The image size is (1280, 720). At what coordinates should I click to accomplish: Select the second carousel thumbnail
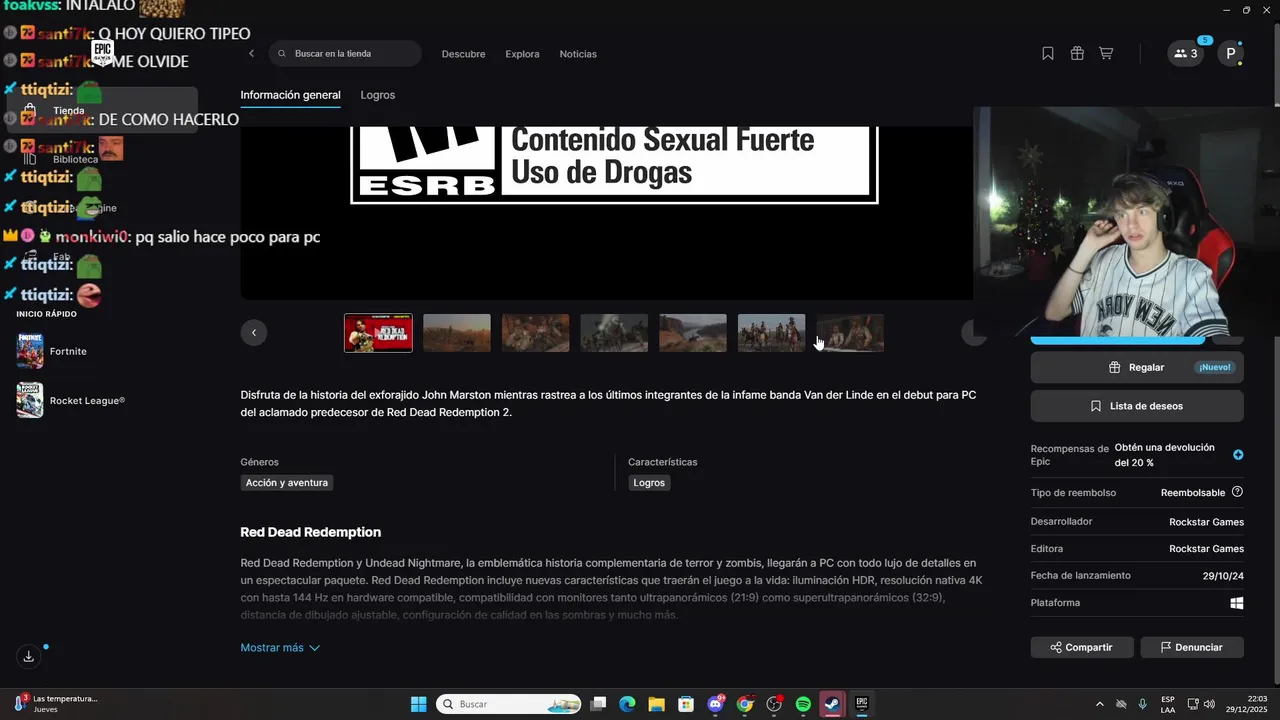pyautogui.click(x=457, y=333)
